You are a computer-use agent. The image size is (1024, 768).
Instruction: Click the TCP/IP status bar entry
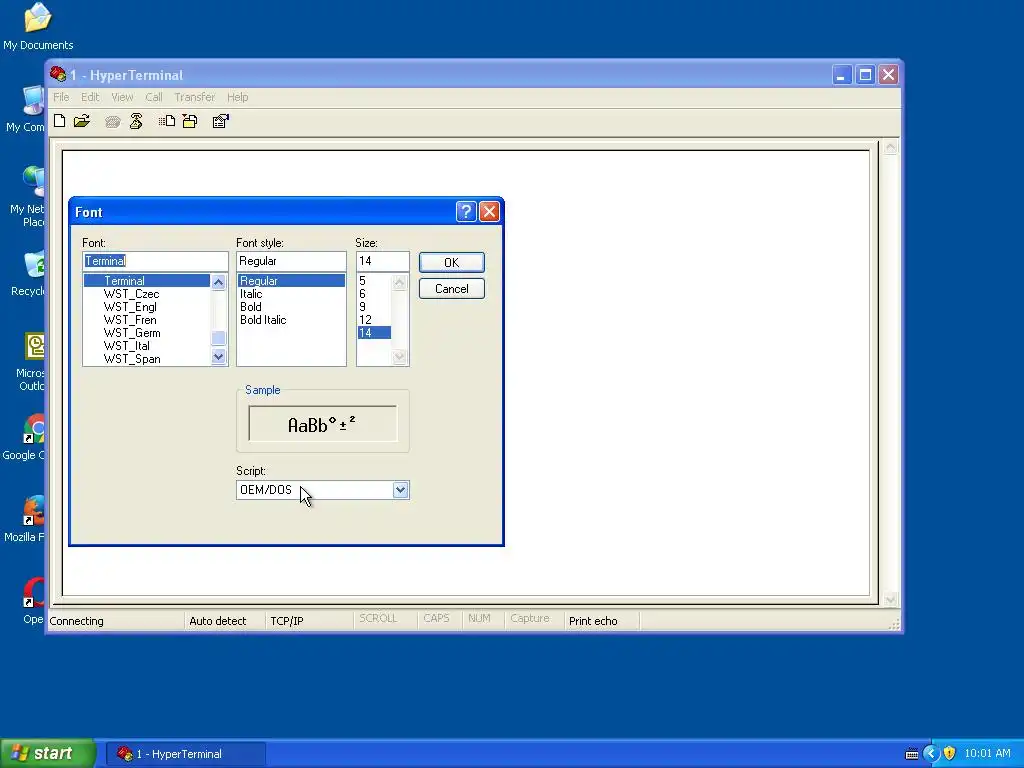[287, 621]
